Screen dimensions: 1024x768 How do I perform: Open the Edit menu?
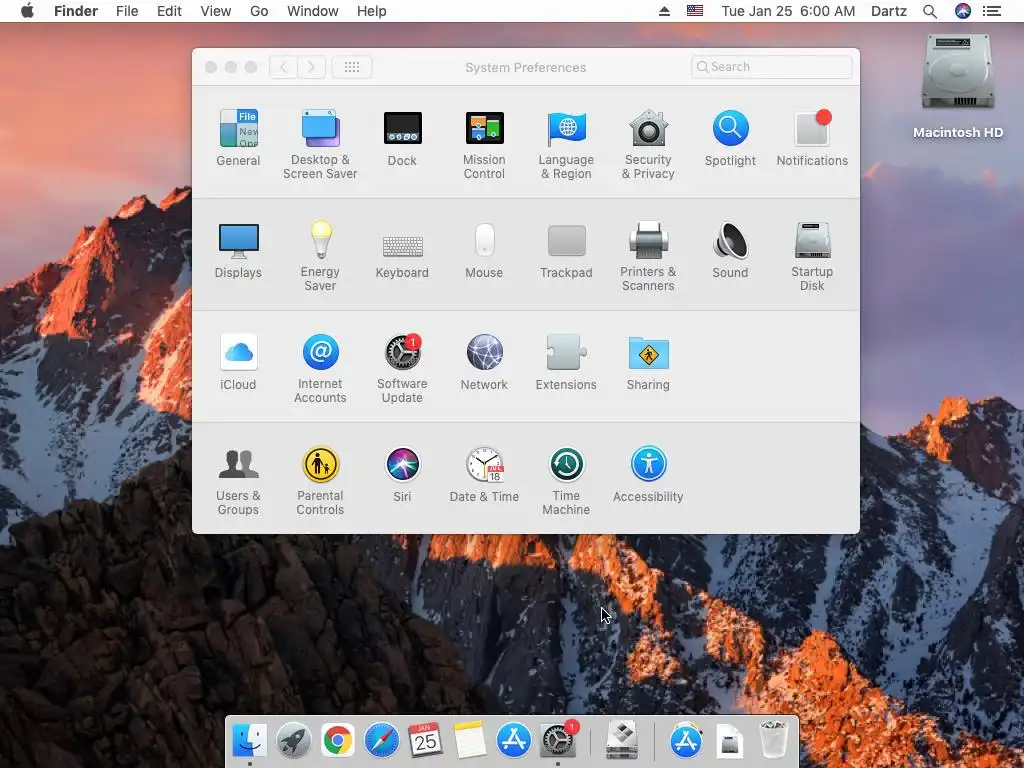169,11
